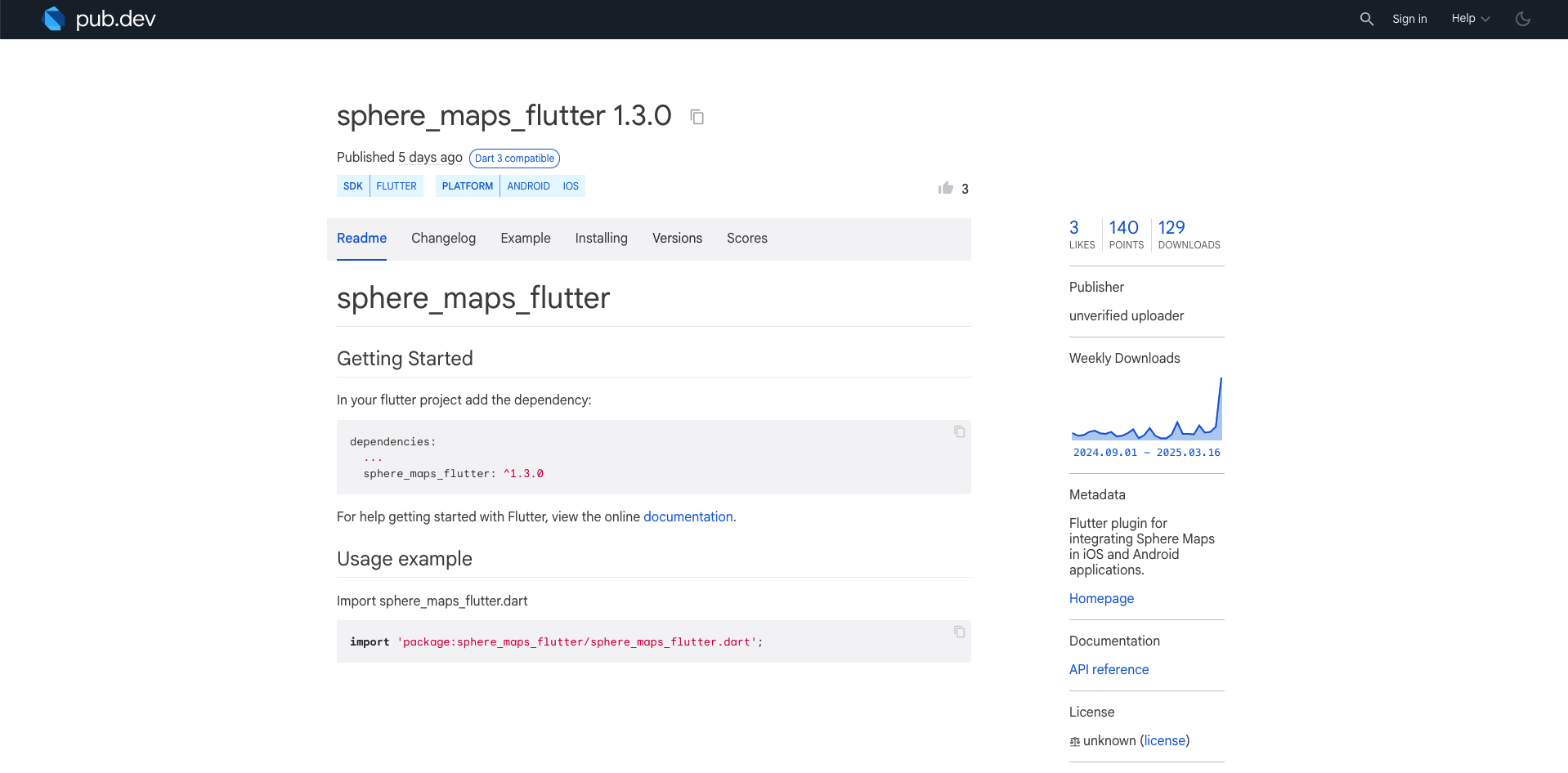This screenshot has width=1568, height=773.
Task: Expand the Help menu
Action: click(x=1464, y=18)
